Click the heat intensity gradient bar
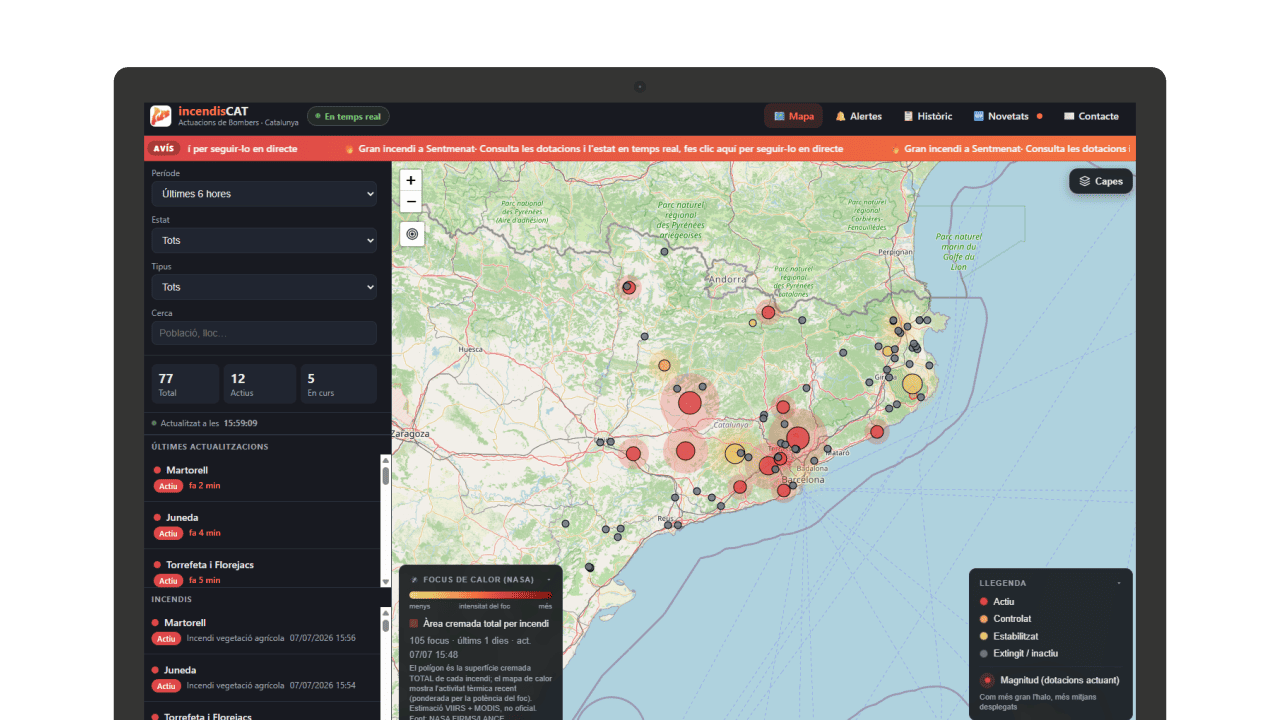The height and width of the screenshot is (720, 1280). coord(480,595)
